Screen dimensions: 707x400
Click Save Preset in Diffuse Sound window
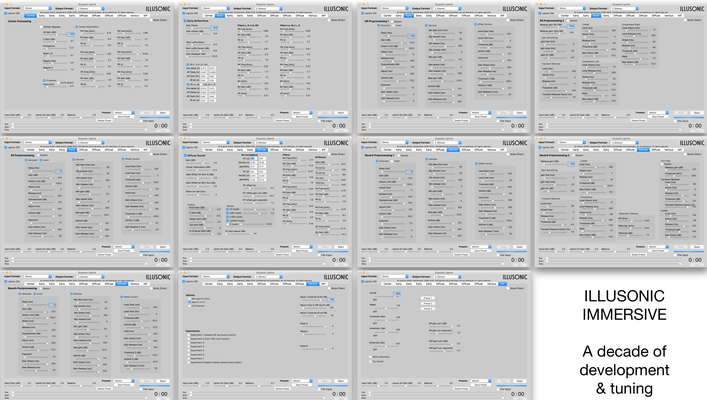pos(302,251)
